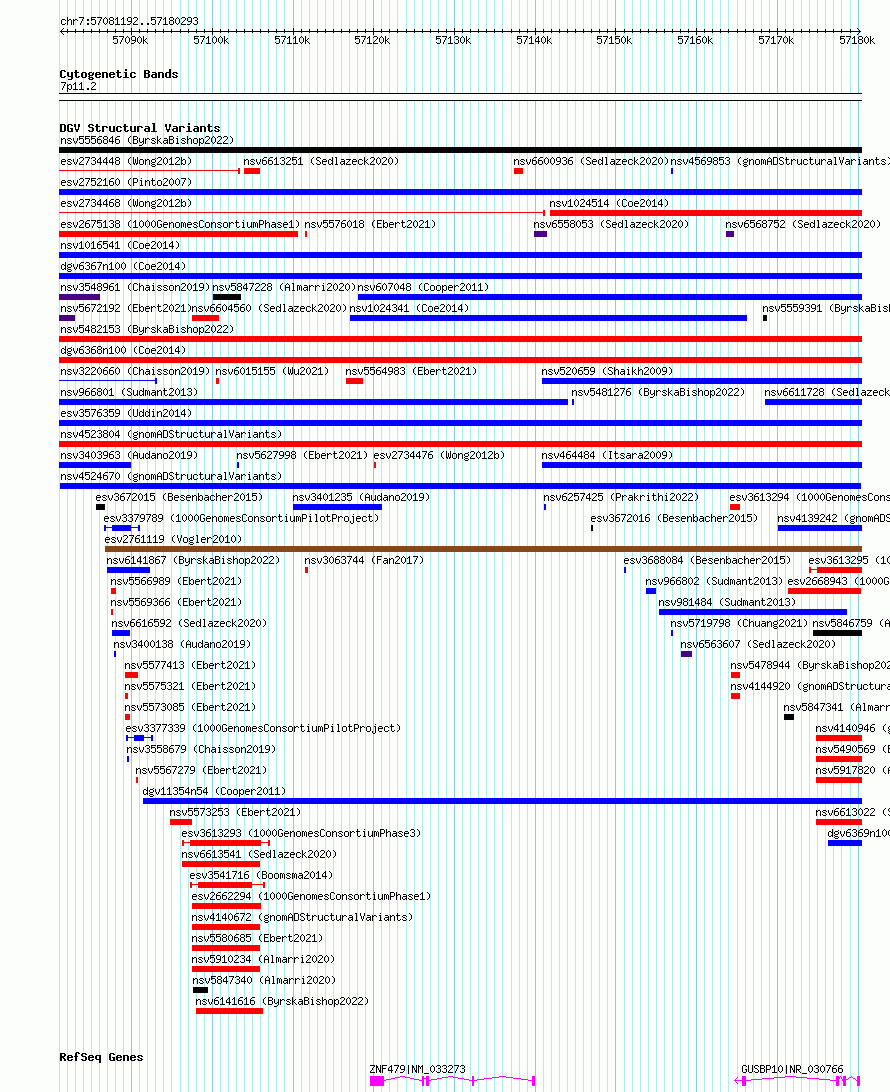Select dgv6367n100 (Coe2014) variant
890x1092 pixels.
123,266
